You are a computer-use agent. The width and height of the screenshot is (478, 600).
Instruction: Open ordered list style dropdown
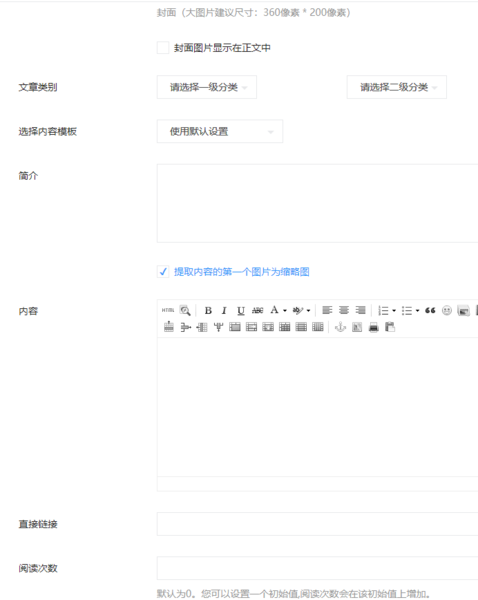click(394, 311)
